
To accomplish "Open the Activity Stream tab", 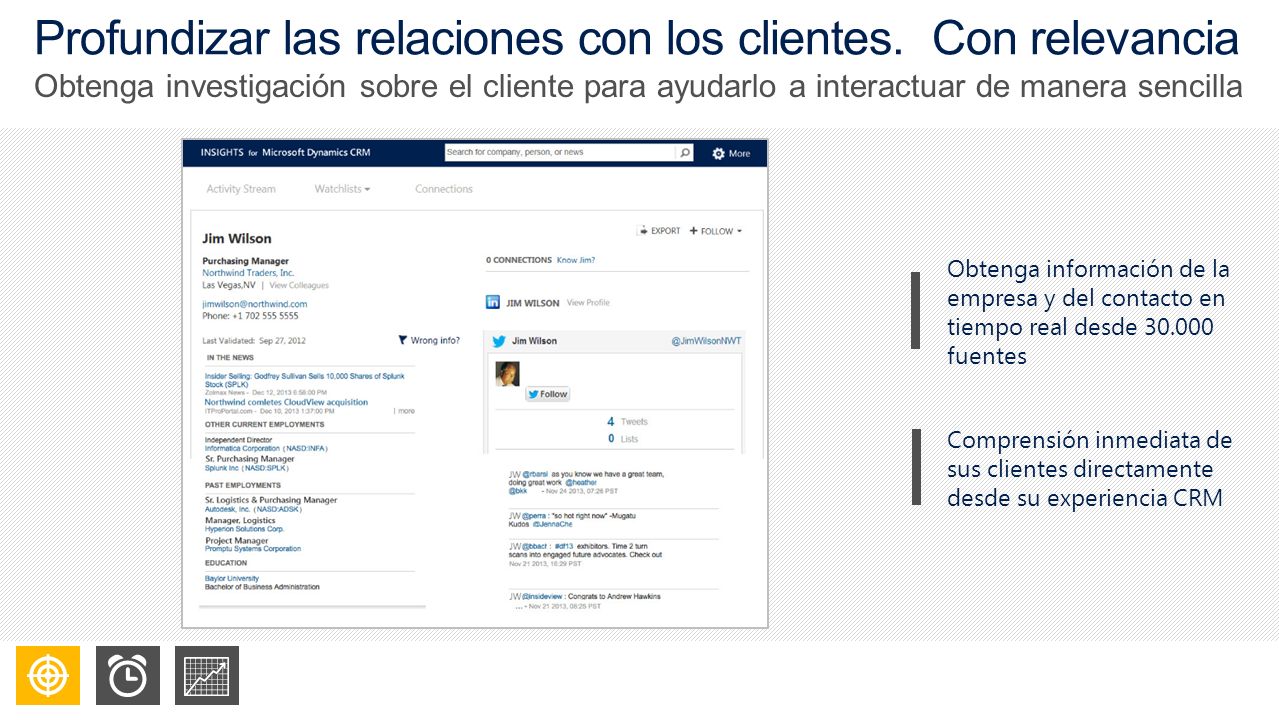I will coord(241,189).
